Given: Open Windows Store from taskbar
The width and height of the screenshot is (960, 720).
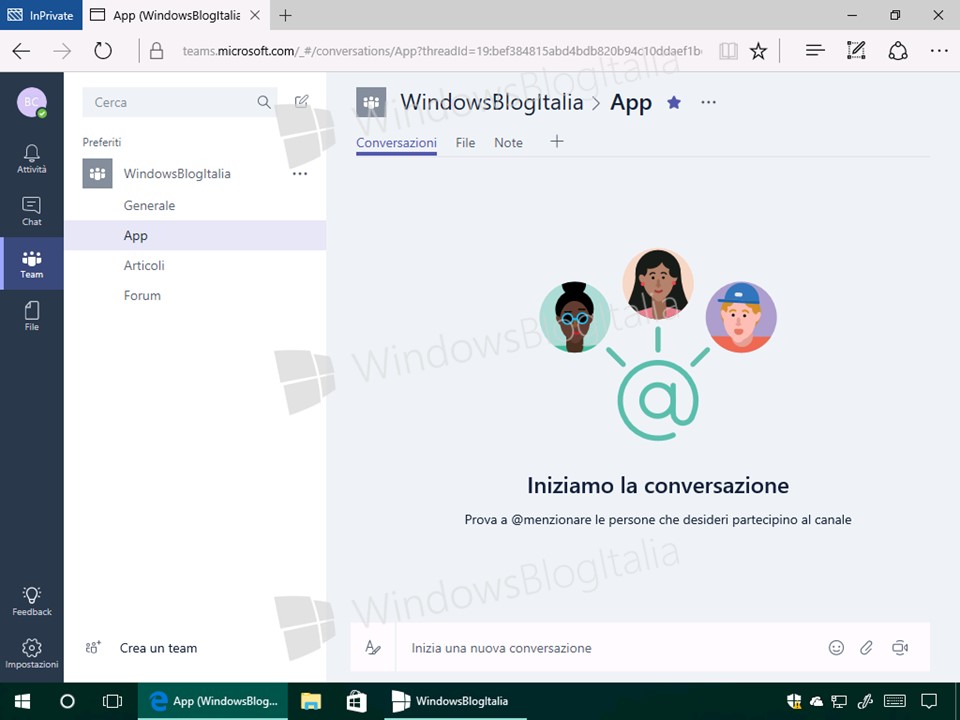Looking at the screenshot, I should click(356, 701).
